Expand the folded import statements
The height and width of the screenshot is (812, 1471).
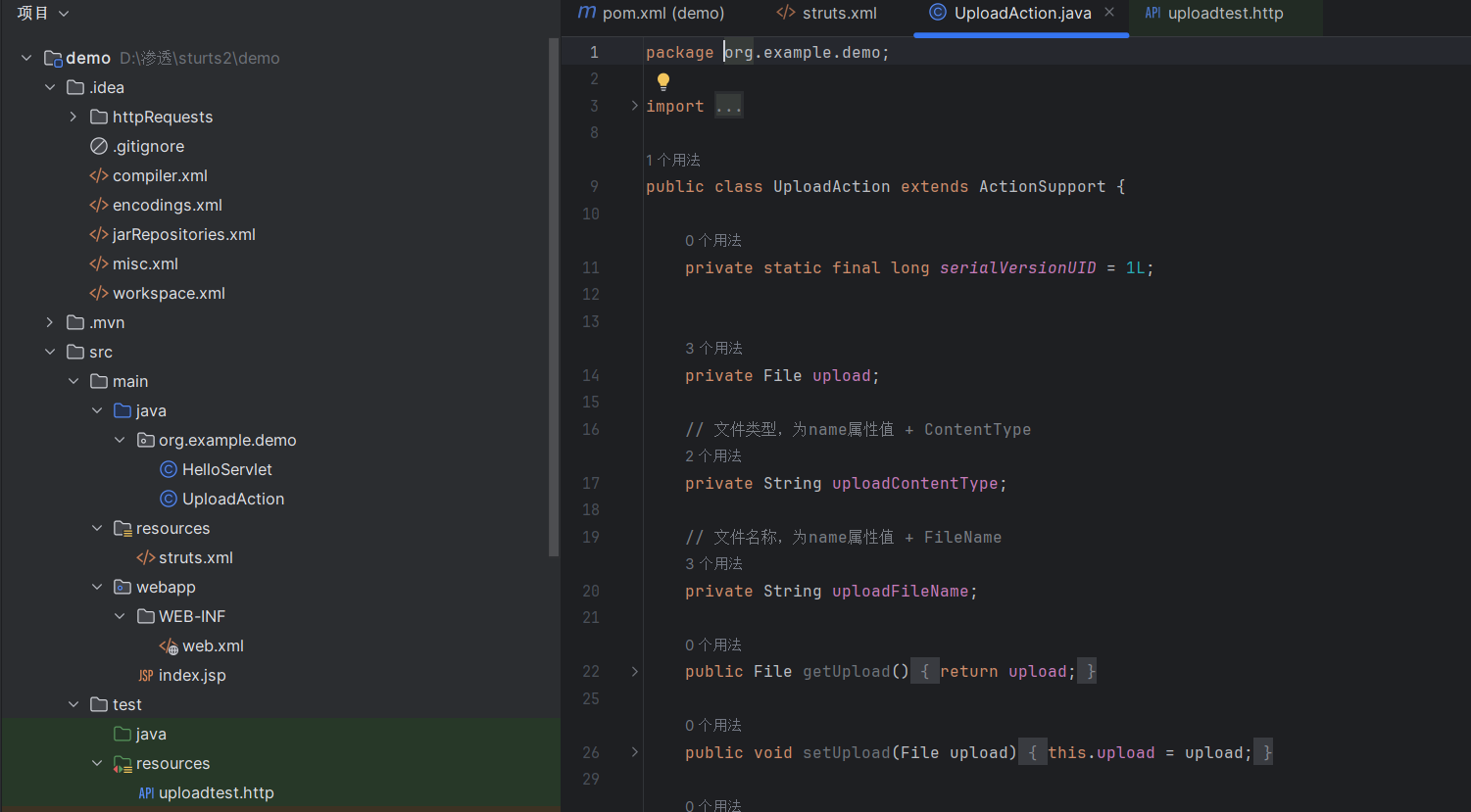(634, 106)
